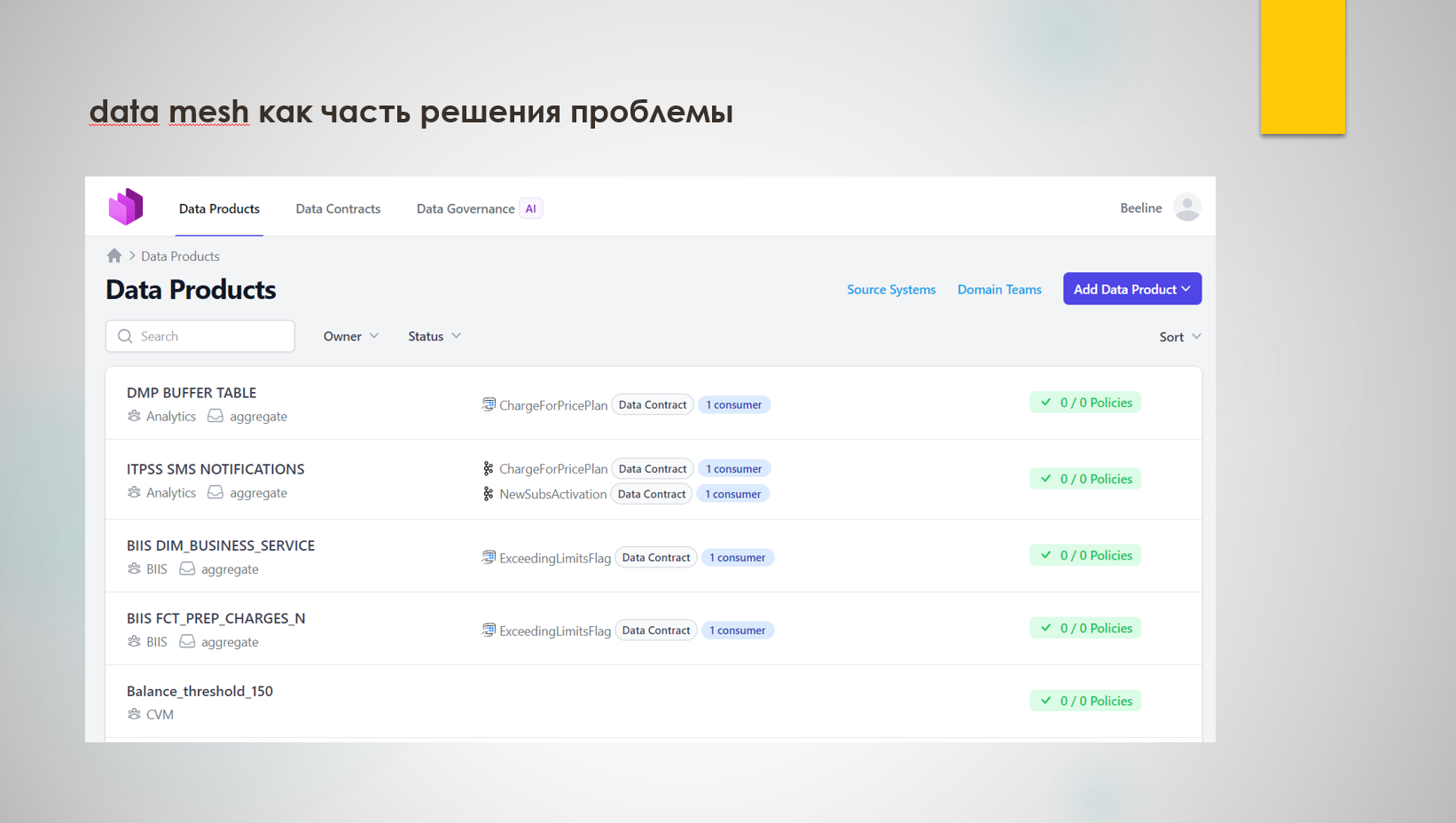Open the Sort dropdown
This screenshot has height=823, width=1456.
[1179, 337]
